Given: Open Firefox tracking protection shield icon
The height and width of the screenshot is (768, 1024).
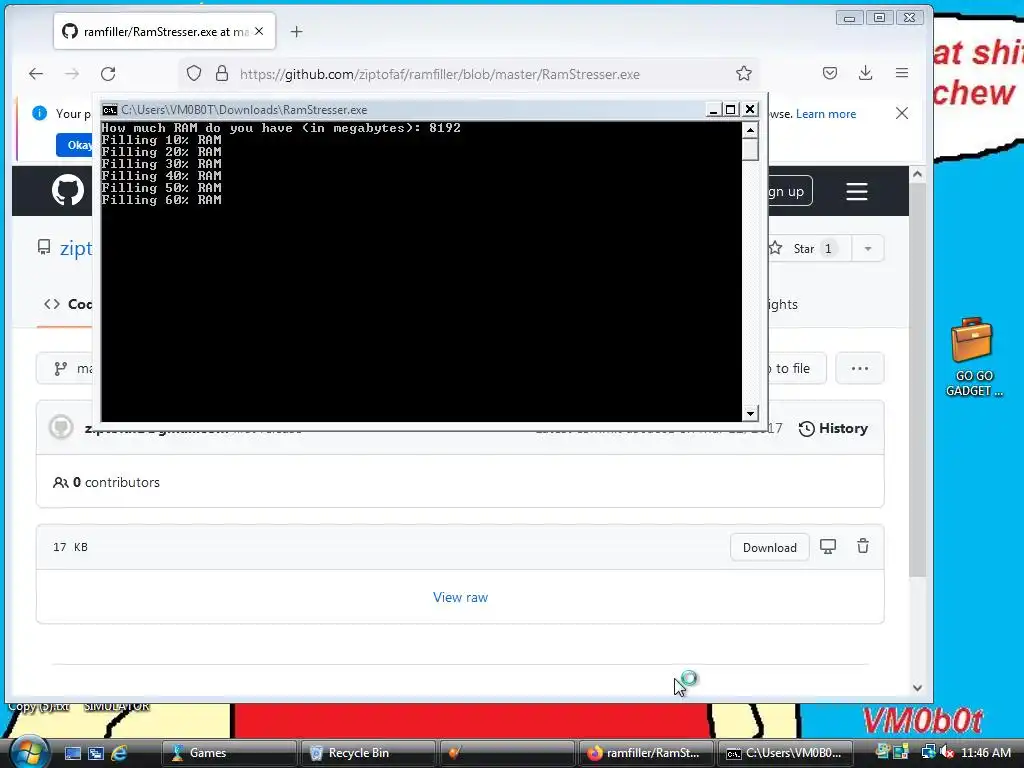Looking at the screenshot, I should pyautogui.click(x=194, y=73).
